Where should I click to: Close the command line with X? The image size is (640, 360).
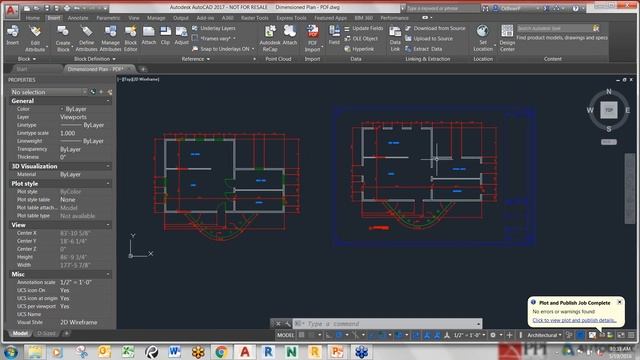click(278, 324)
